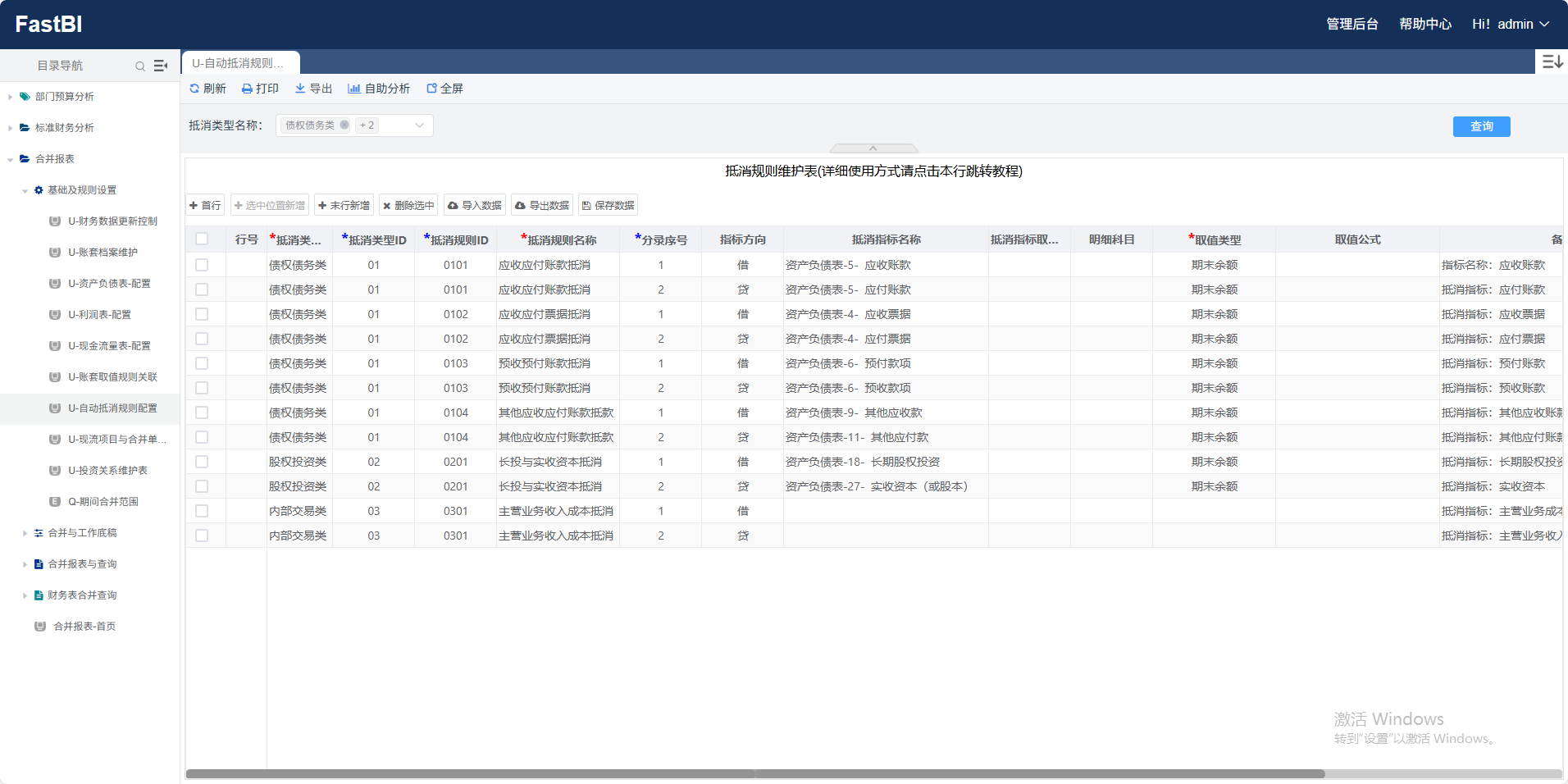Toggle the select-all checkbox in table header
Screen dimensions: 1568x784
click(x=202, y=239)
